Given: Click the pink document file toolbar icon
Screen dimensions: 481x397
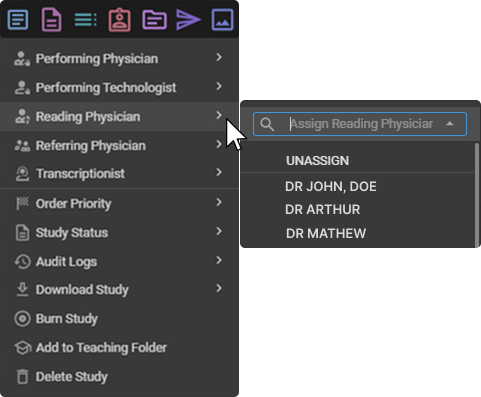Looking at the screenshot, I should click(x=52, y=20).
